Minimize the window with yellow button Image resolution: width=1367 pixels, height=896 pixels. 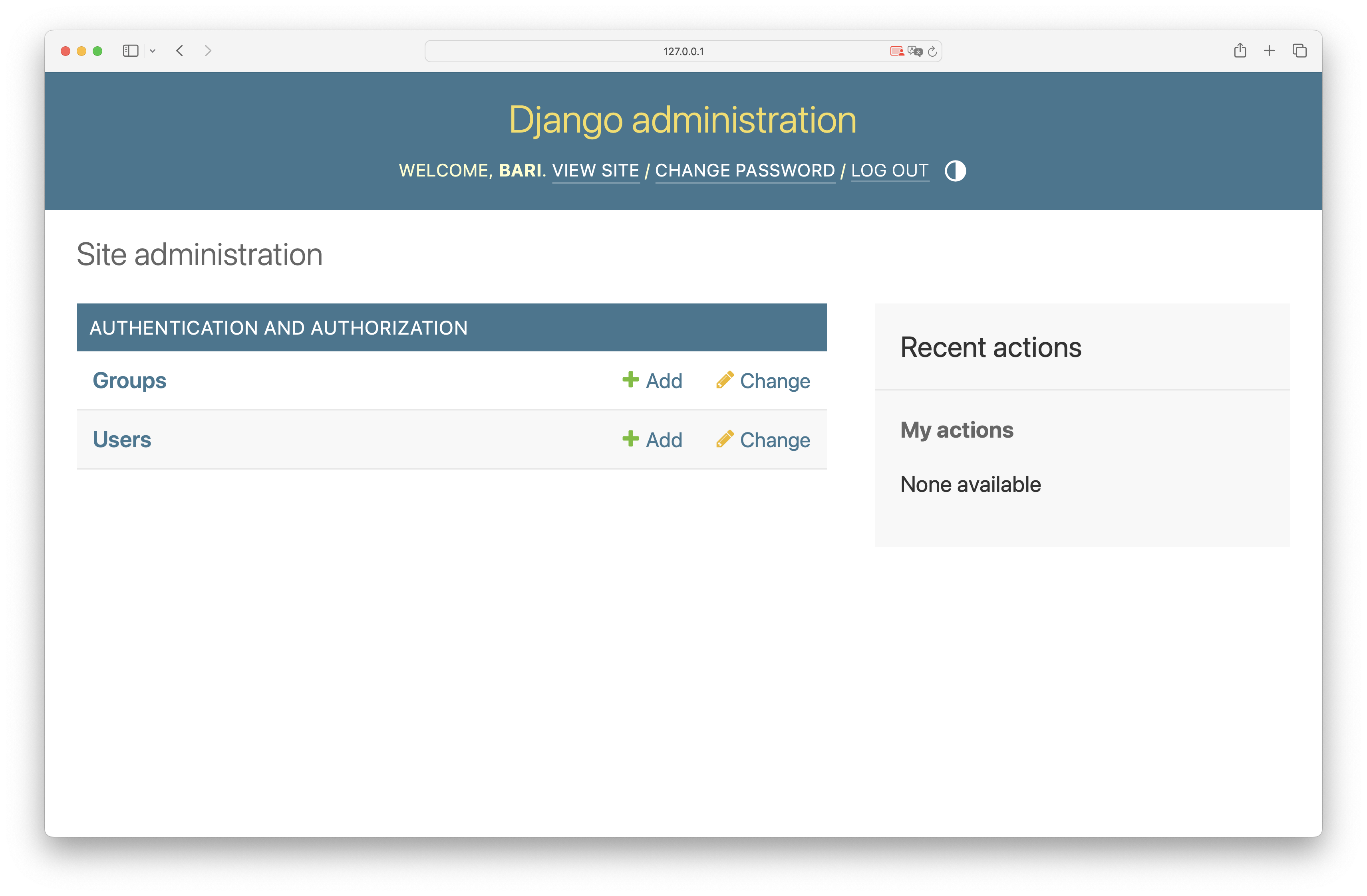[x=81, y=51]
